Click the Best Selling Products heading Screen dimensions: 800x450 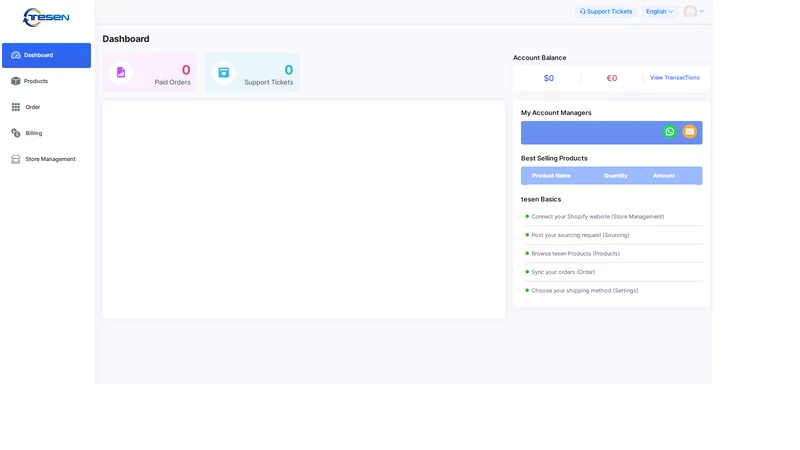click(554, 158)
